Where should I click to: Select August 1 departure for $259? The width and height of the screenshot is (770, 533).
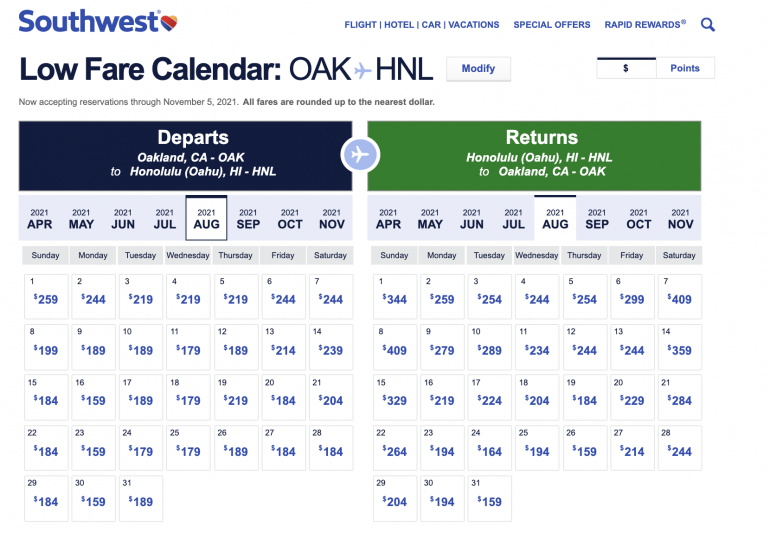click(x=46, y=296)
